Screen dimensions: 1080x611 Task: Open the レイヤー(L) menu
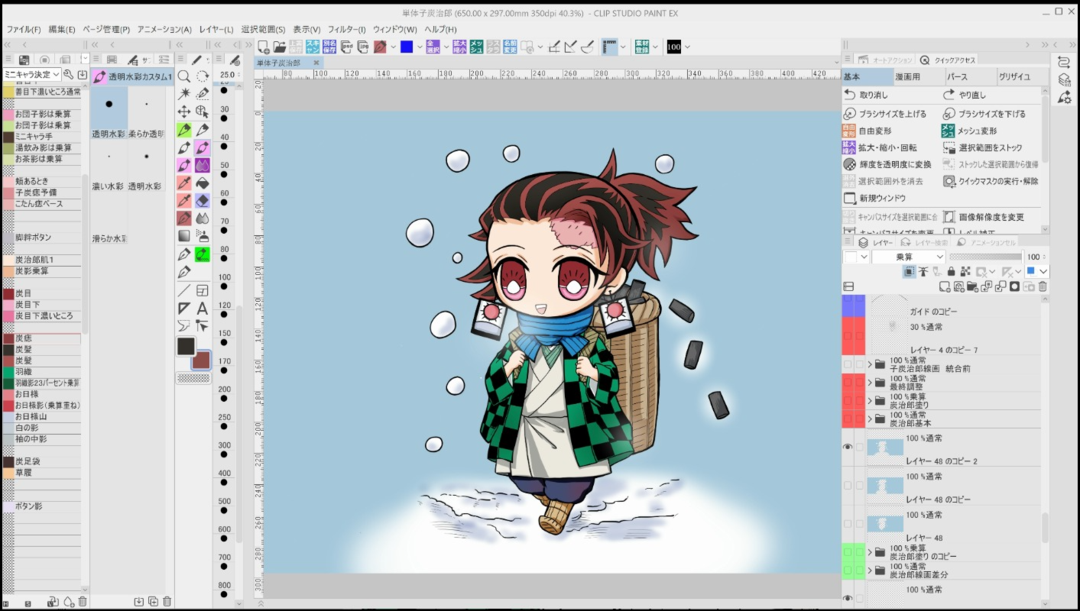[216, 30]
